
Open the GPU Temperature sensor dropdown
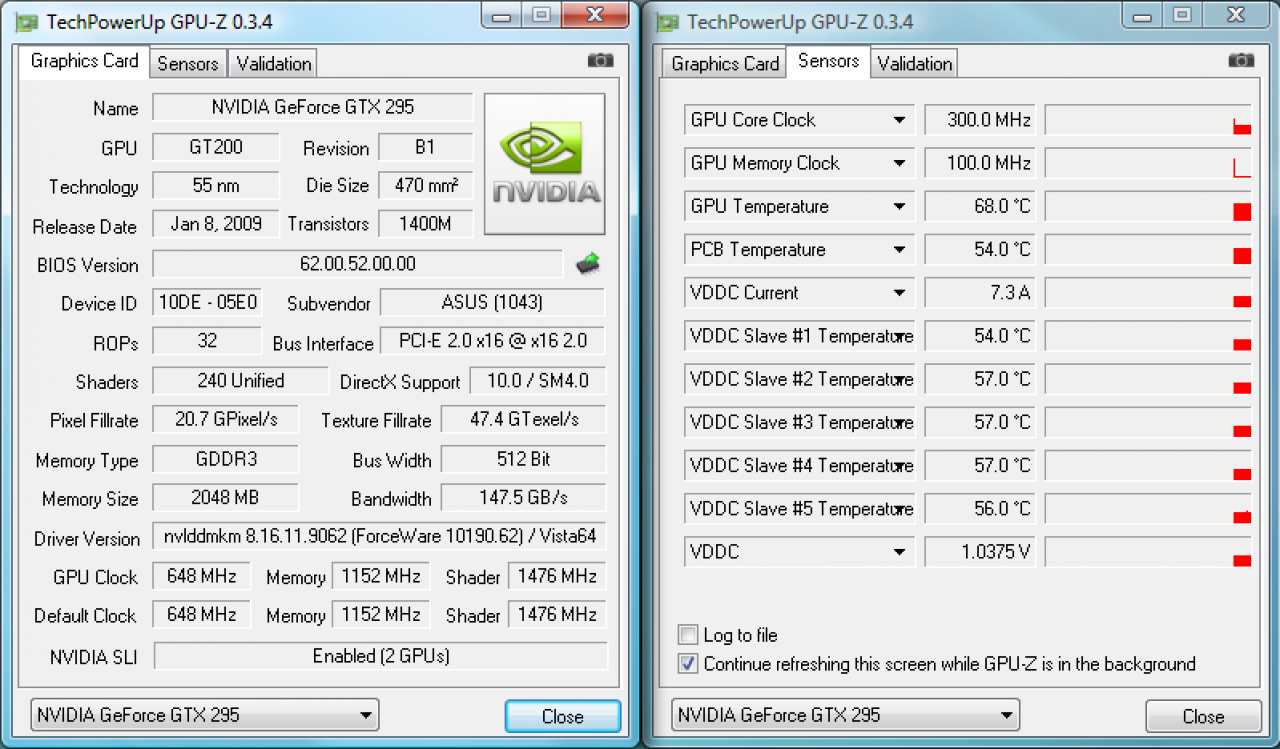point(899,206)
